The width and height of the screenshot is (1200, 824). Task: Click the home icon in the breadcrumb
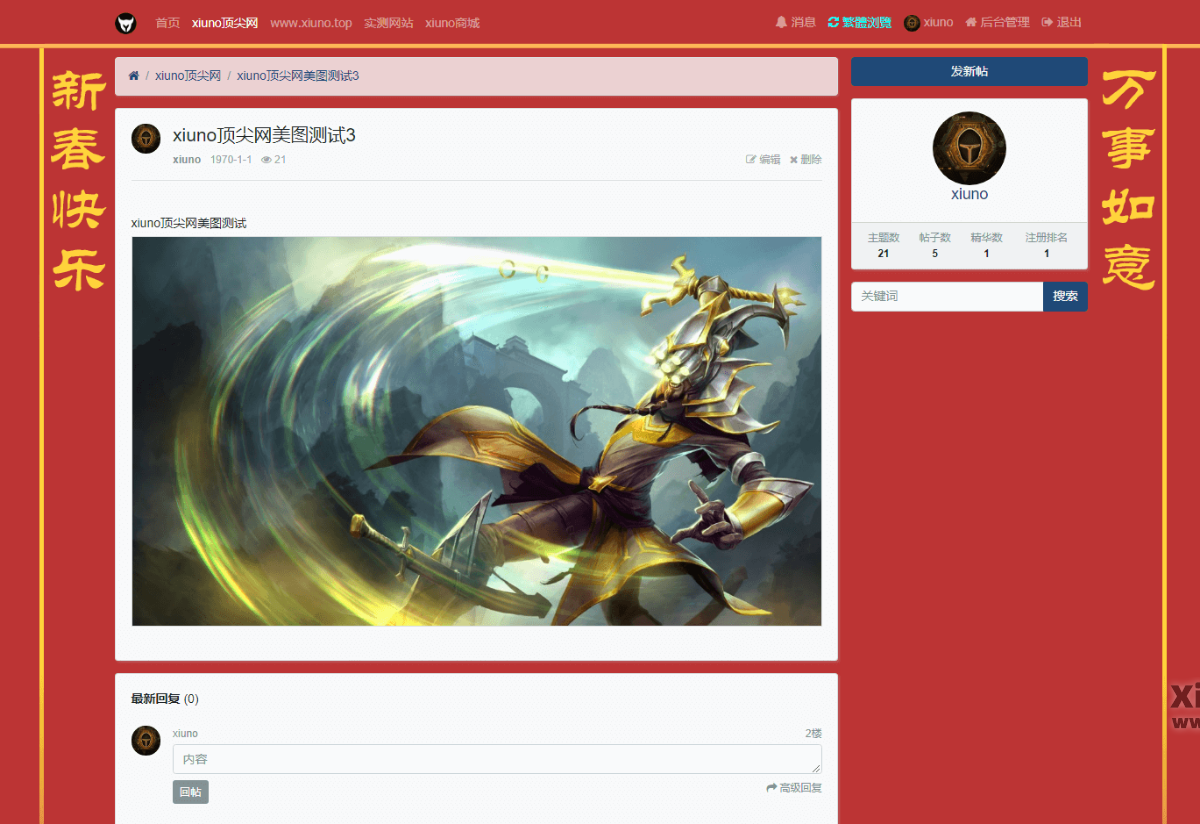point(134,76)
